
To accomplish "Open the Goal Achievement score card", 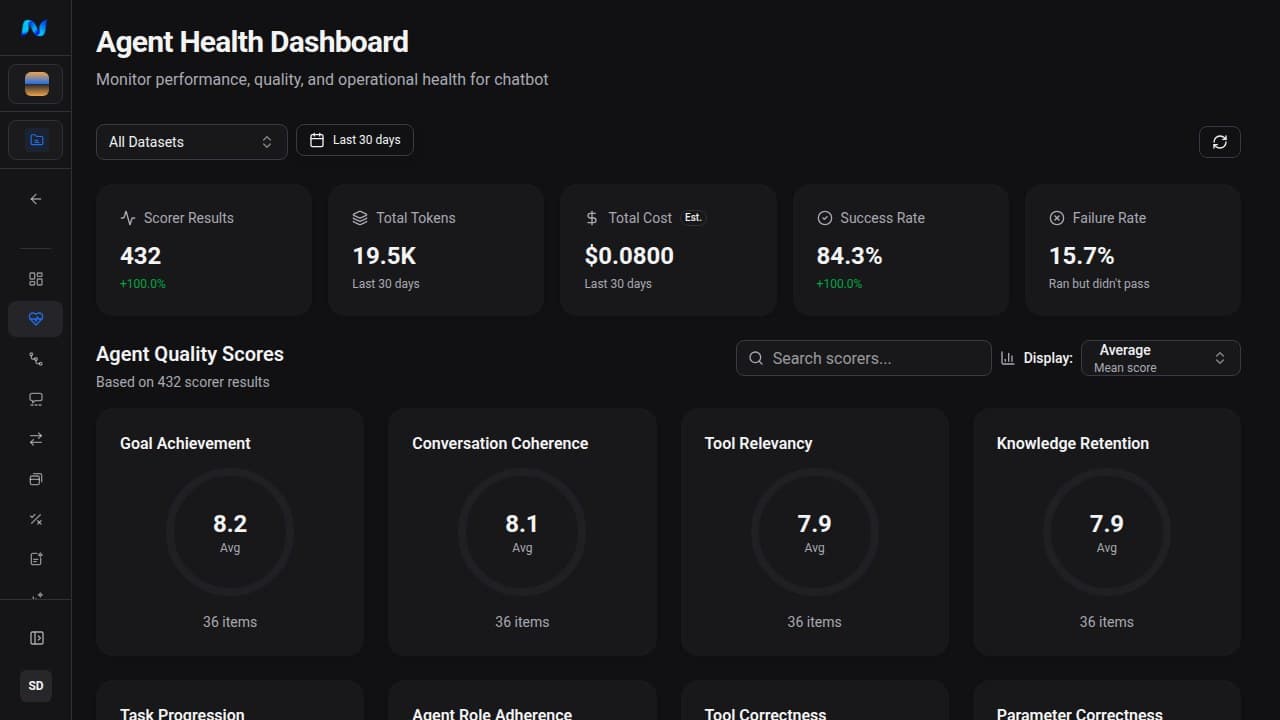I will tap(230, 532).
